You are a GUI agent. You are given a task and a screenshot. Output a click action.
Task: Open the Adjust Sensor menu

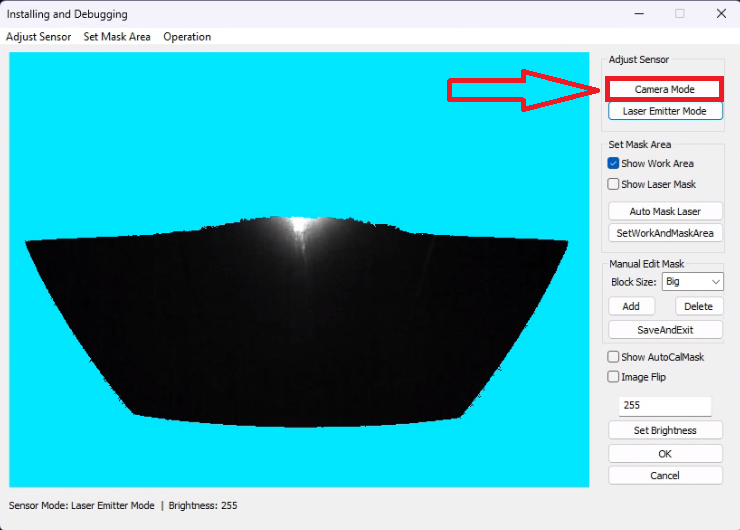[x=38, y=37]
